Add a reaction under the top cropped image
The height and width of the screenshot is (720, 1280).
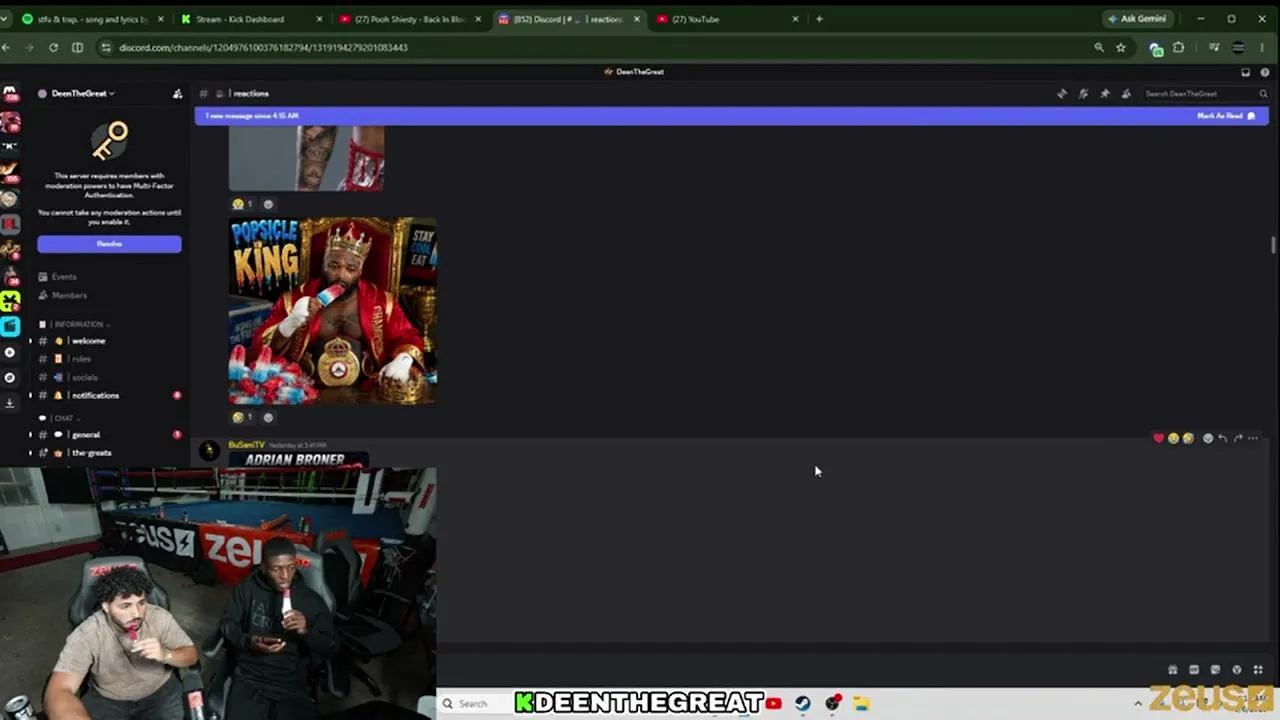tap(267, 204)
